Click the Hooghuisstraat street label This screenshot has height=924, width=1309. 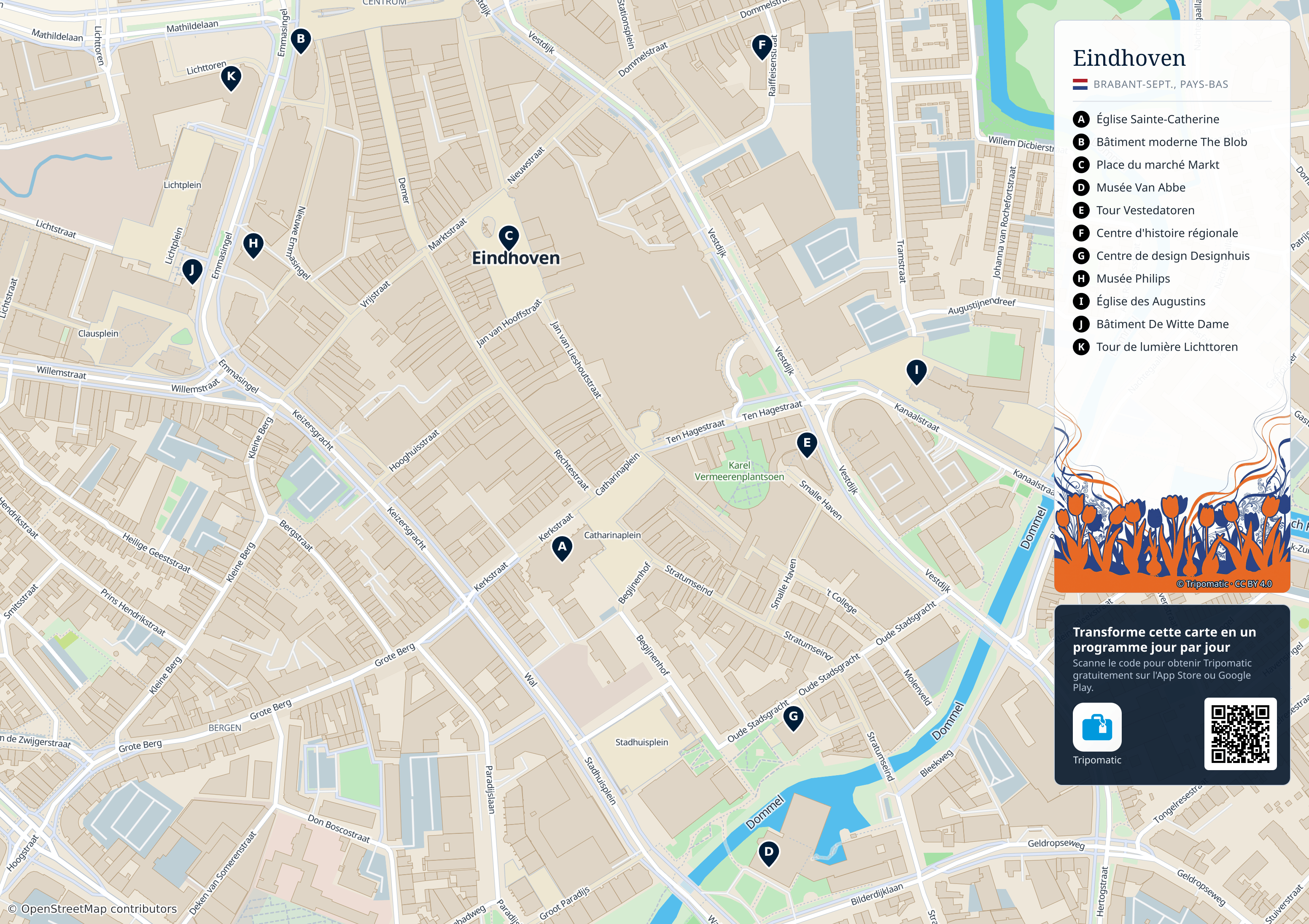(x=415, y=450)
